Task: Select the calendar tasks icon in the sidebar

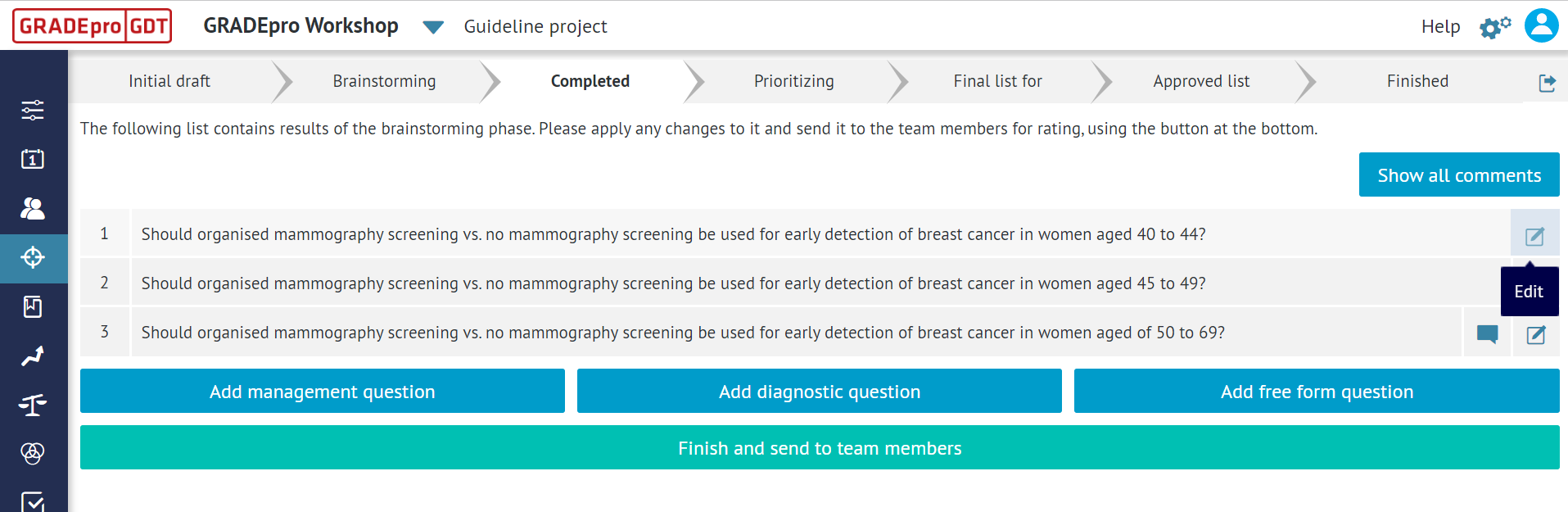Action: (33, 159)
